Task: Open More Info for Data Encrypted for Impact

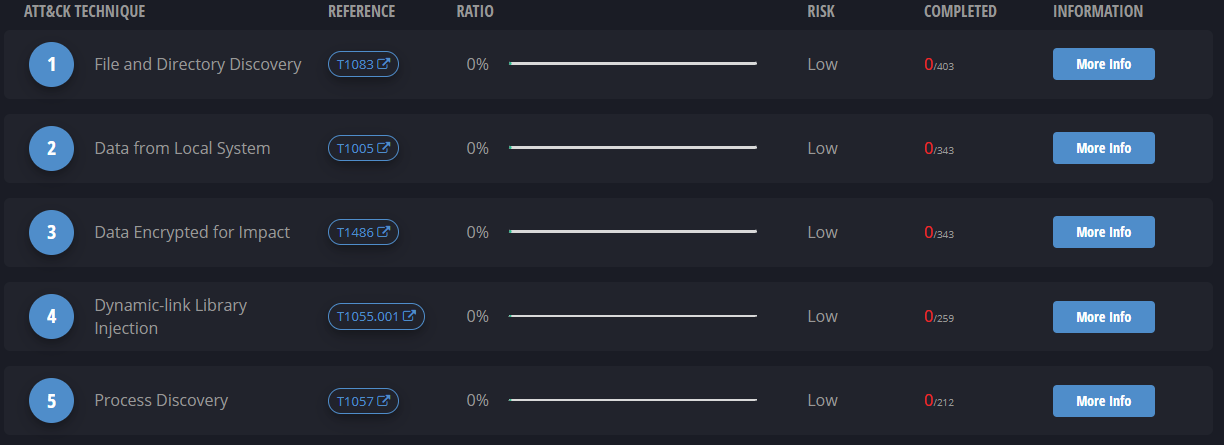Action: pos(1104,232)
